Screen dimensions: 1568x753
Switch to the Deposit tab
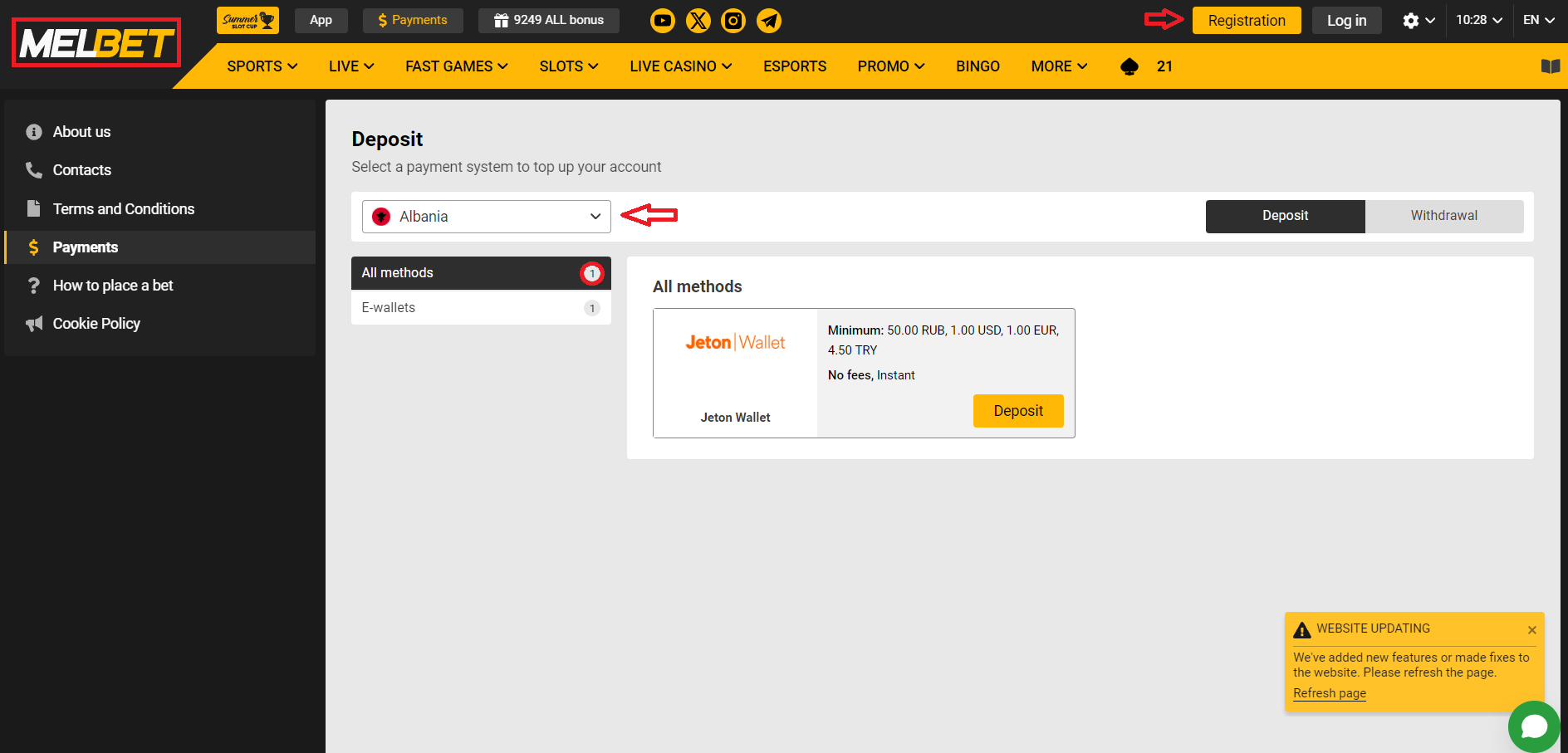pos(1285,216)
